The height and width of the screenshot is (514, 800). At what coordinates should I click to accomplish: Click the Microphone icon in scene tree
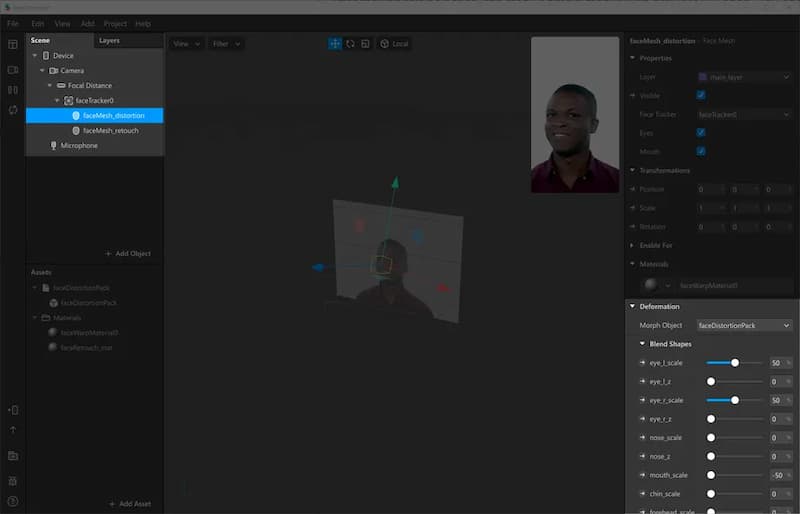tap(54, 145)
